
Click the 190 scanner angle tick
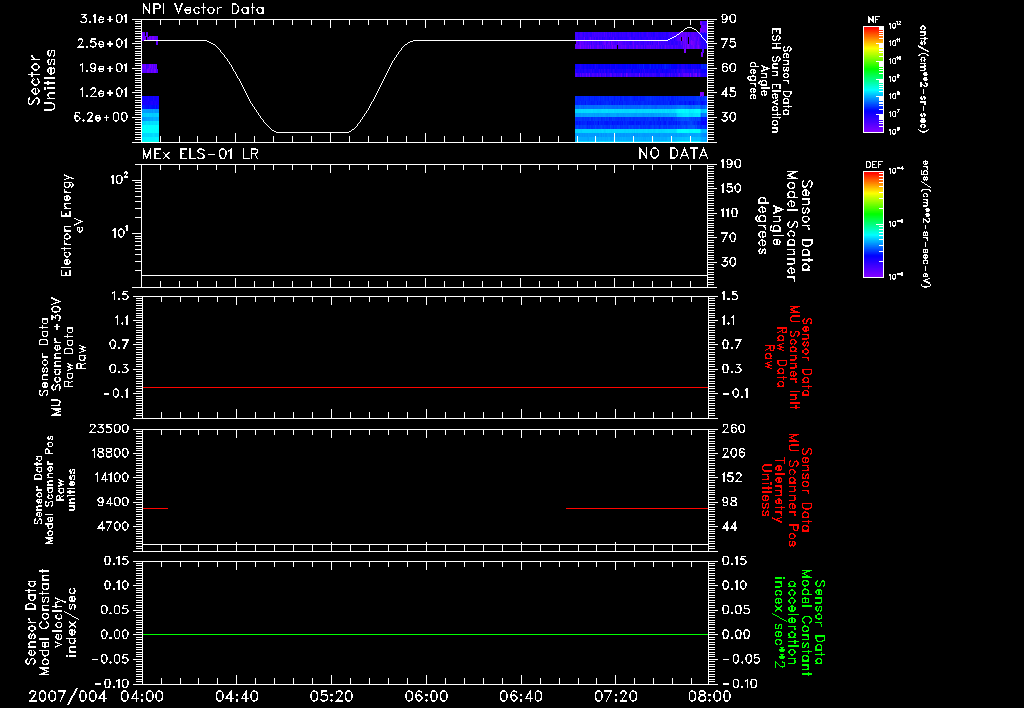[731, 164]
